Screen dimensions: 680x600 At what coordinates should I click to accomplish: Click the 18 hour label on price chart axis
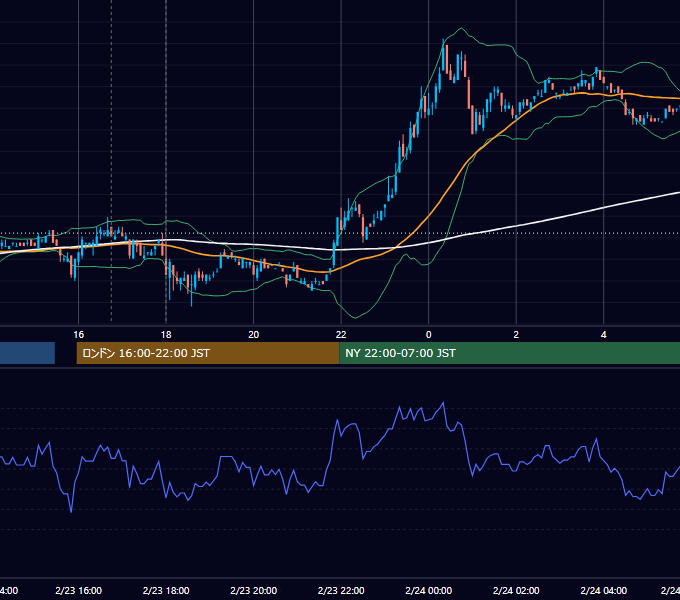[166, 335]
